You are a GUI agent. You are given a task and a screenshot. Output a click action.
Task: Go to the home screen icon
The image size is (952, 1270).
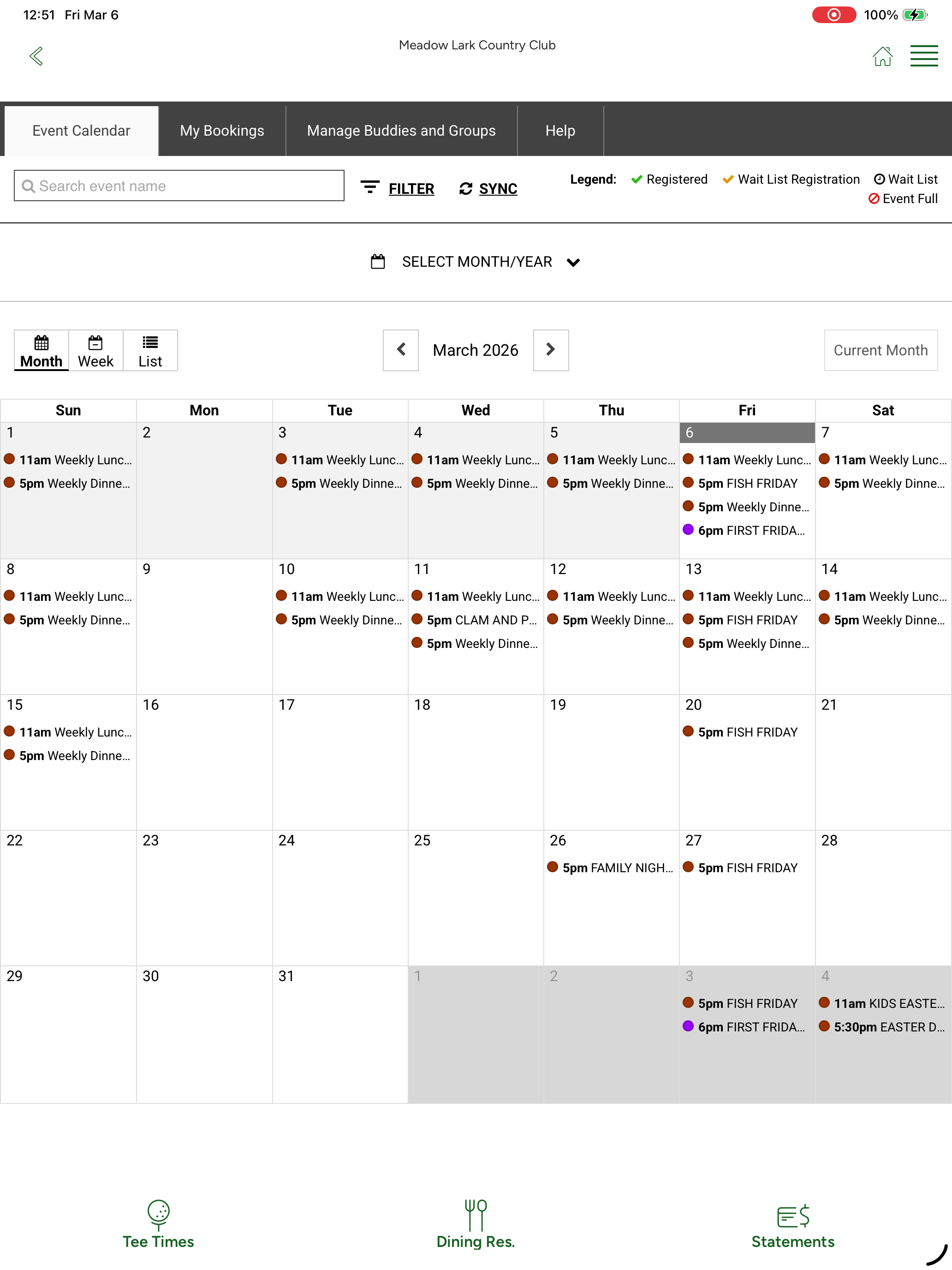coord(882,56)
